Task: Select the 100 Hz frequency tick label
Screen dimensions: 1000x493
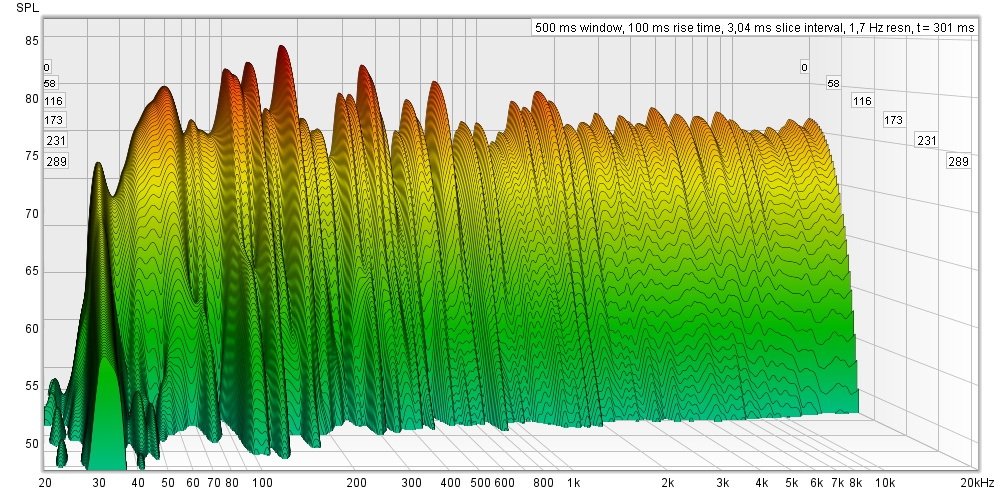Action: [262, 482]
